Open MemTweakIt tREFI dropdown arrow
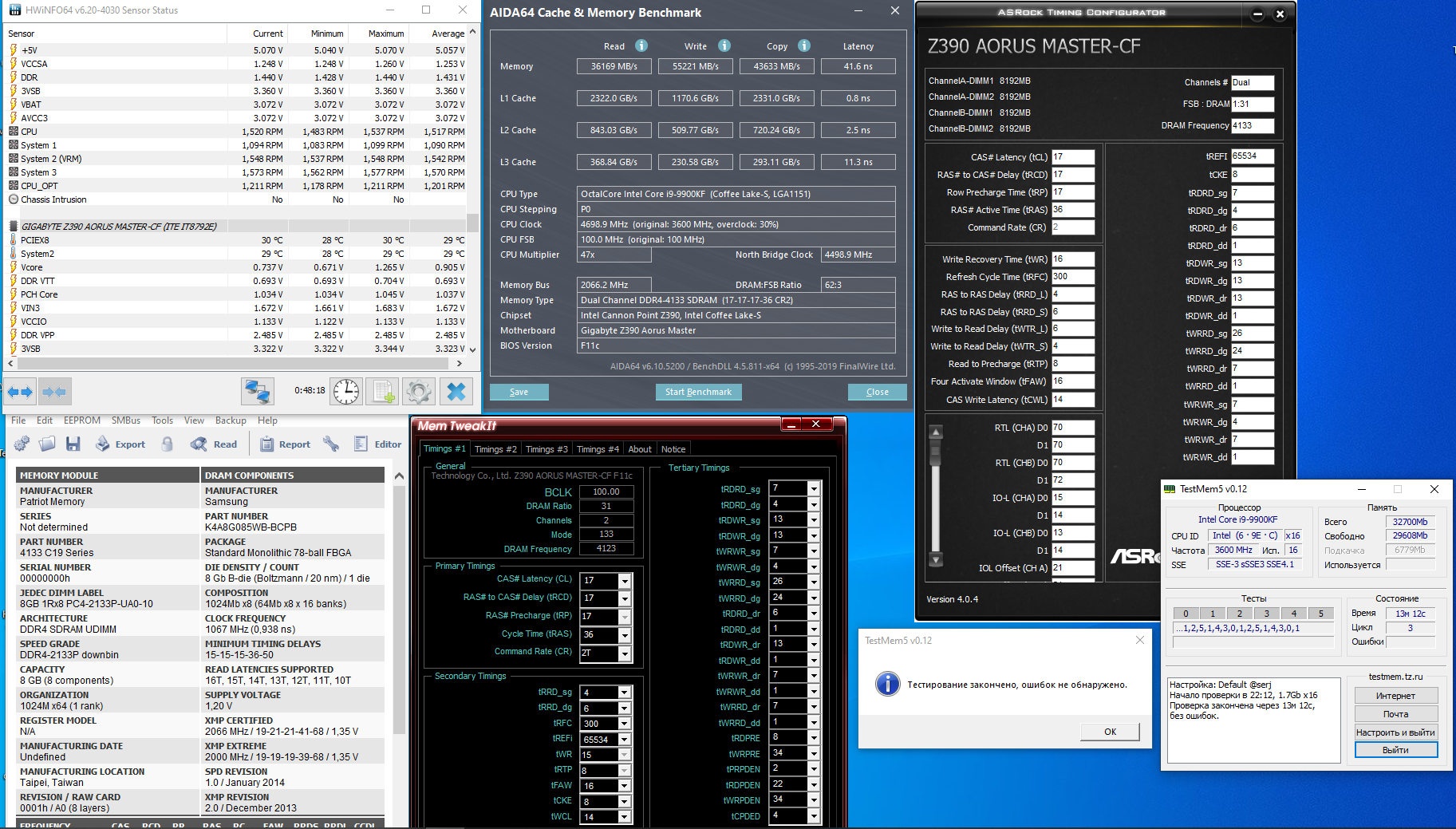 click(x=625, y=739)
